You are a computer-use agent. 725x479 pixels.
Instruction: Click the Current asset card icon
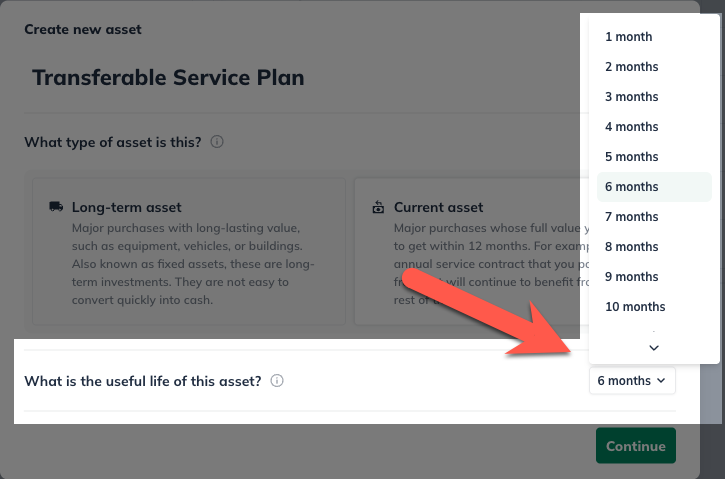pos(378,208)
